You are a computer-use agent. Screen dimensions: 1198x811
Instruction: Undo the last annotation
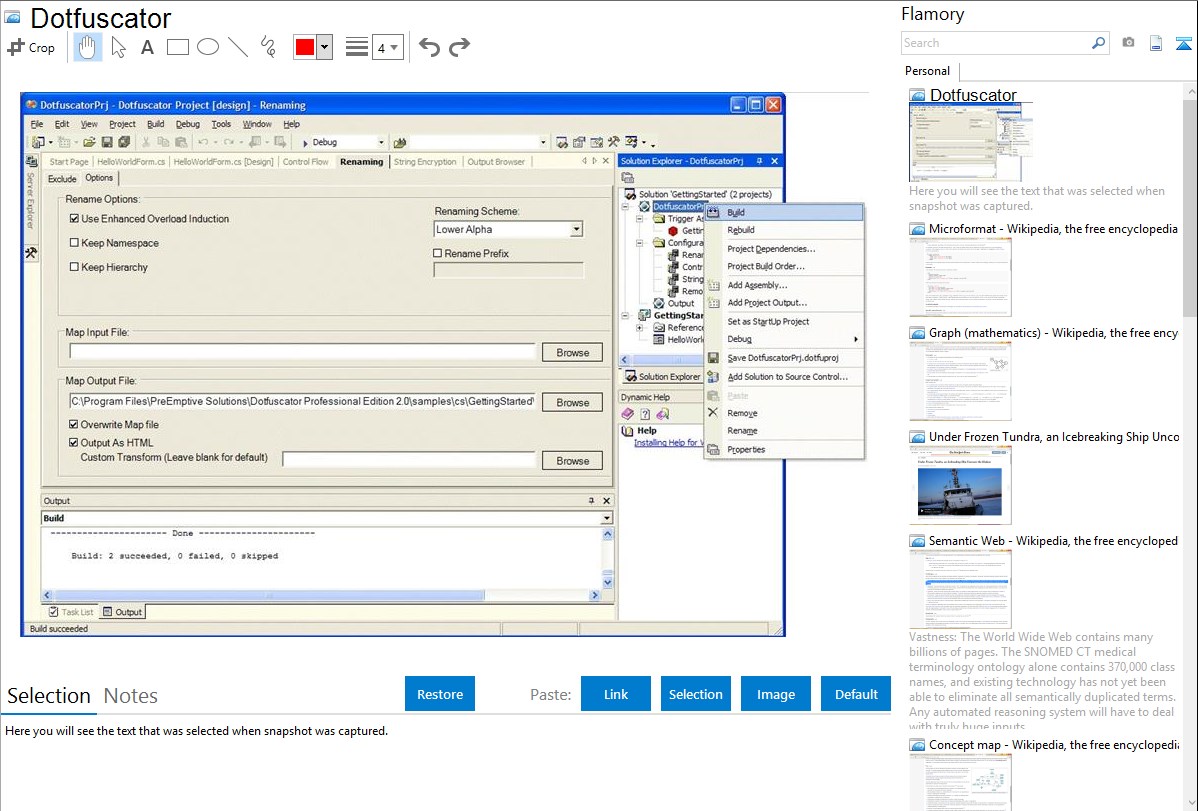(x=429, y=47)
